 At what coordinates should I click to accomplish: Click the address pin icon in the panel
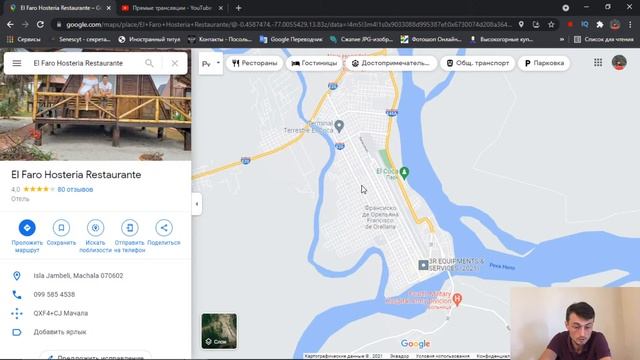coord(17,276)
